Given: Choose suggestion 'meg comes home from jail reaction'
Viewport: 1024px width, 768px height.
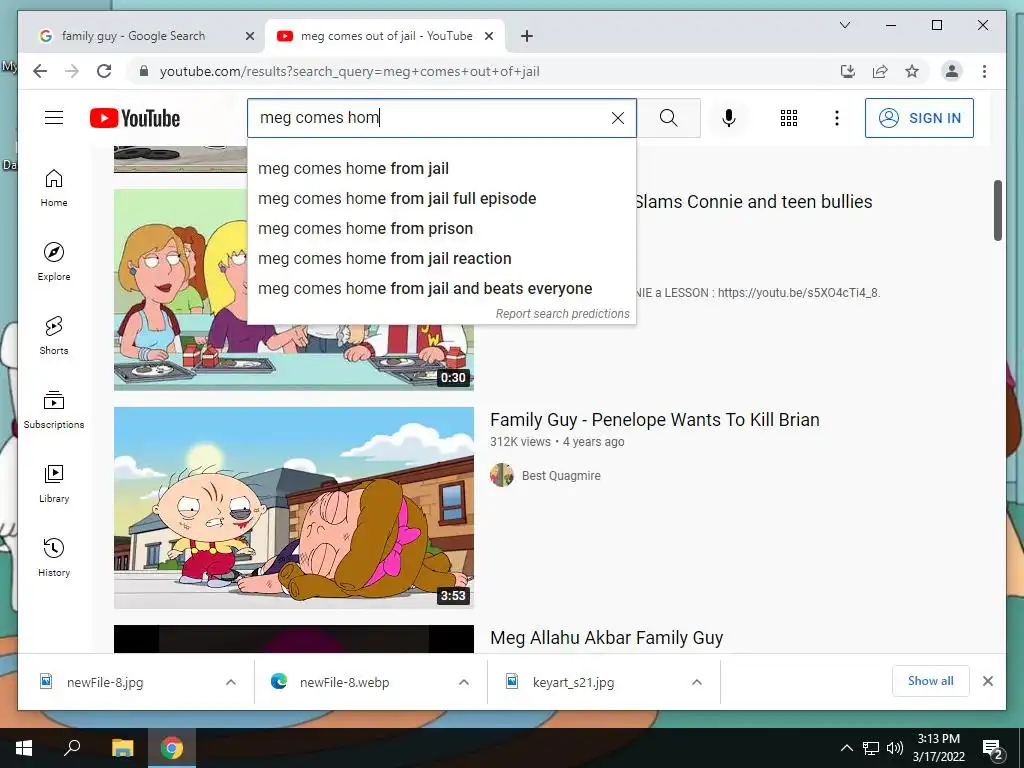Looking at the screenshot, I should (441, 259).
